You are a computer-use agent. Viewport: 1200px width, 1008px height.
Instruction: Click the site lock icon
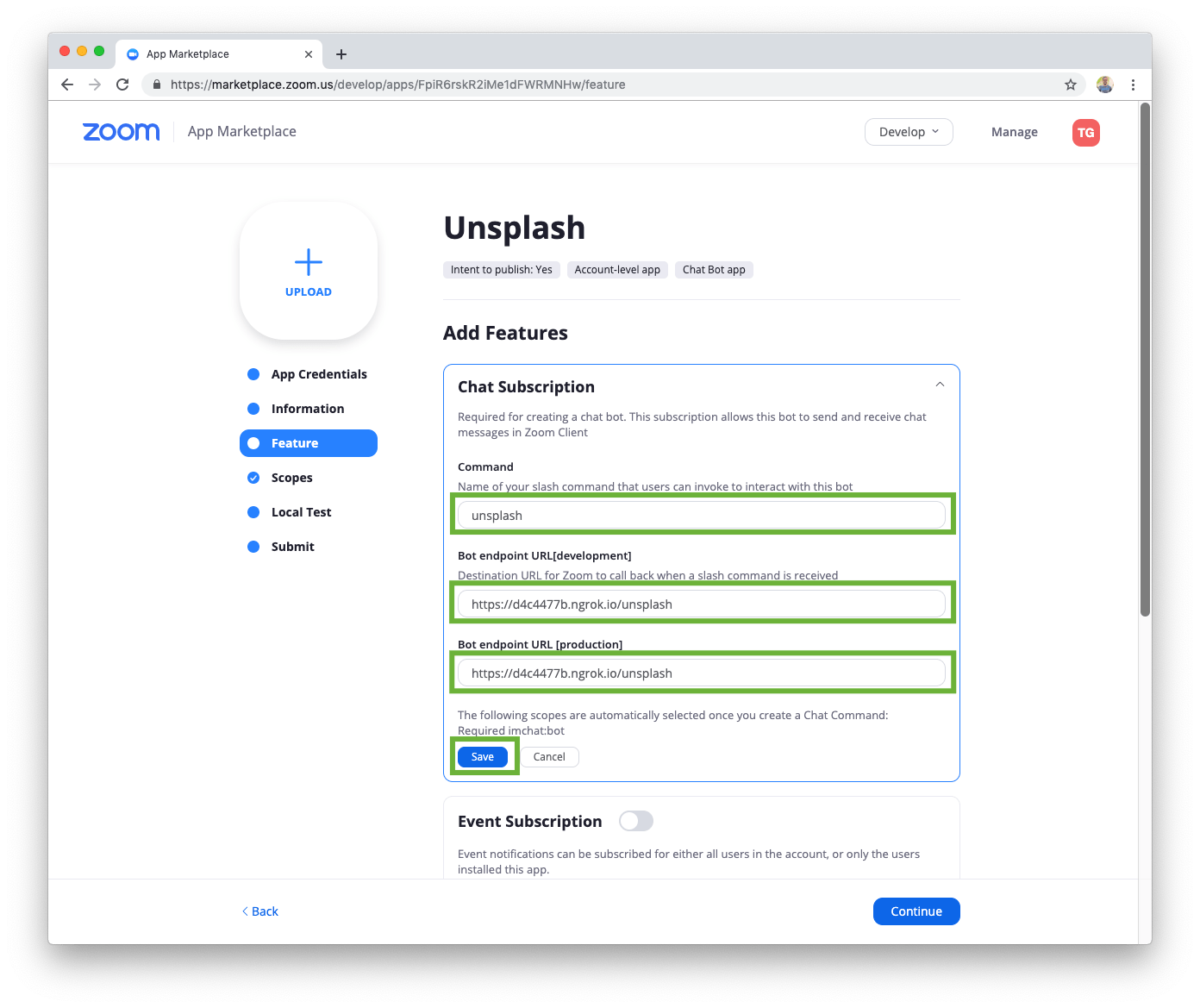pos(157,85)
